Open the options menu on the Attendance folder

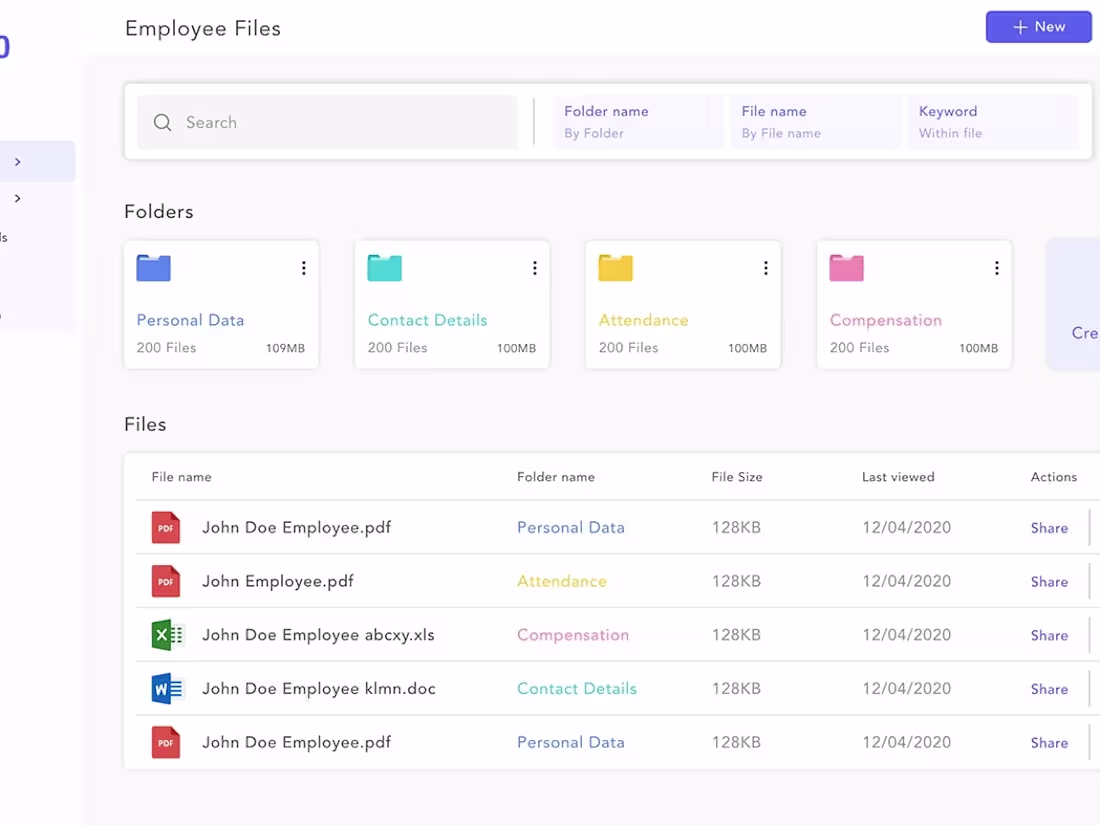(765, 267)
